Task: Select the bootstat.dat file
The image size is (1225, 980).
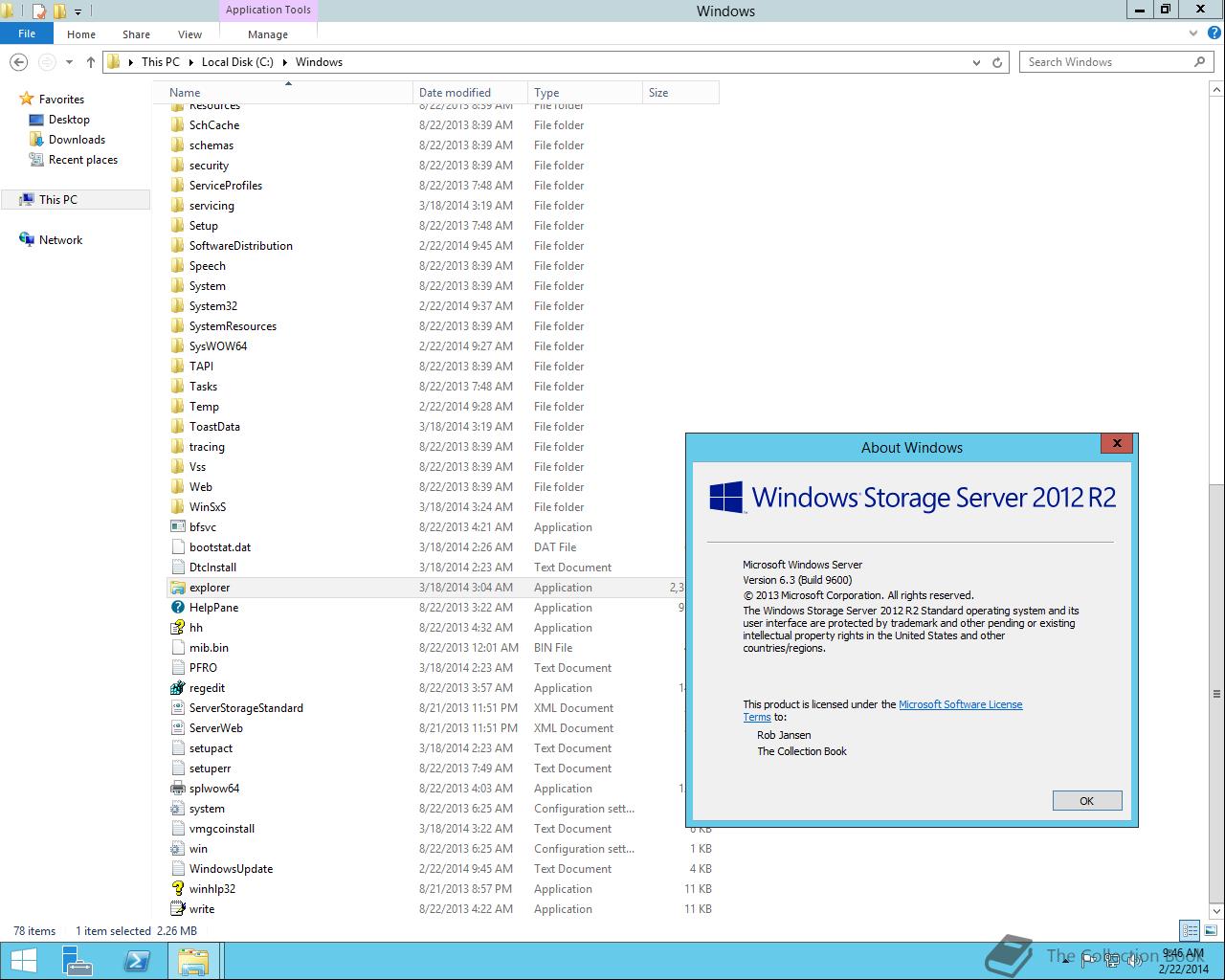Action: (426, 547)
